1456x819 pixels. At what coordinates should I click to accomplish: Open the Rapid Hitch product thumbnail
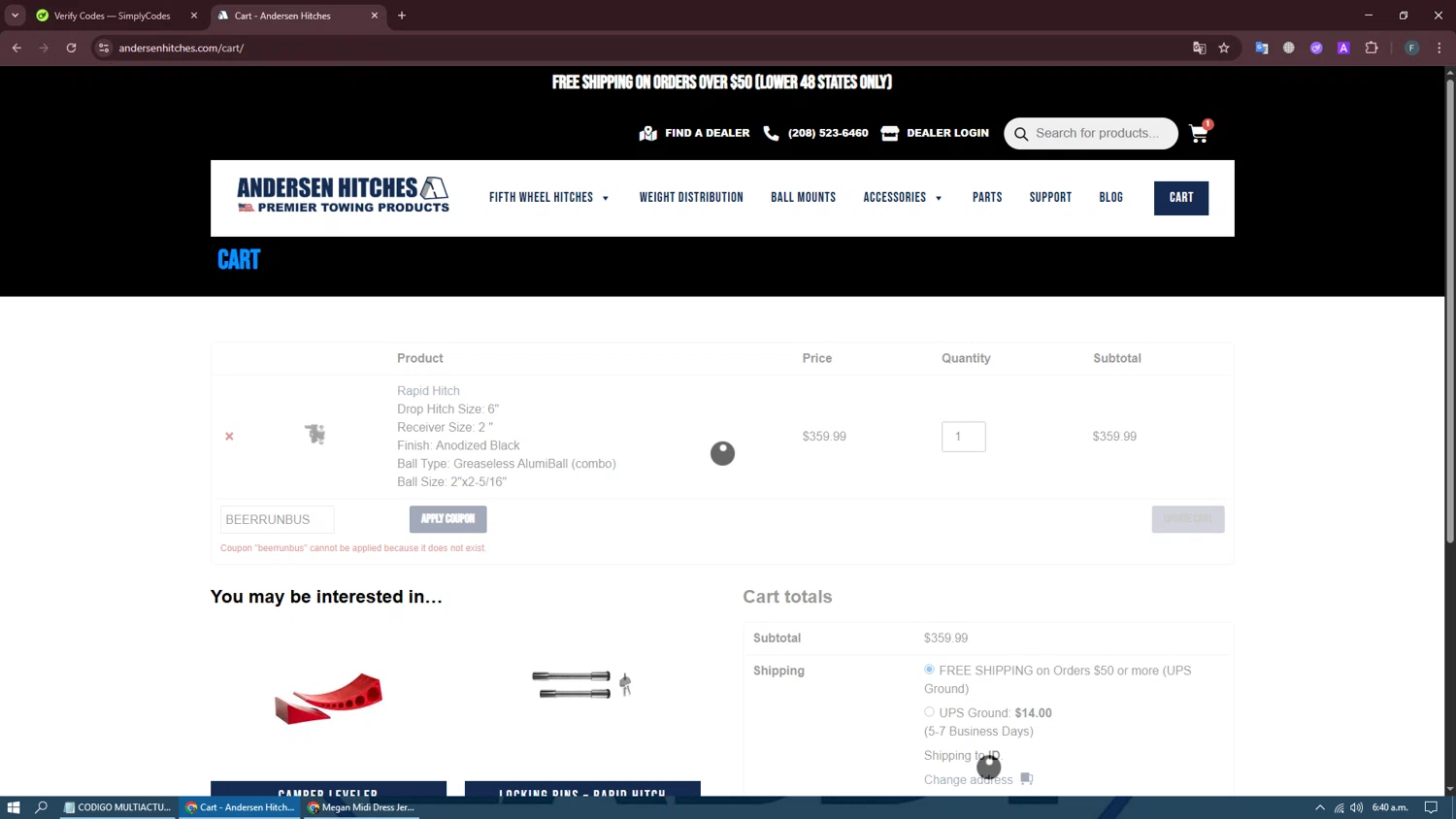pyautogui.click(x=314, y=435)
